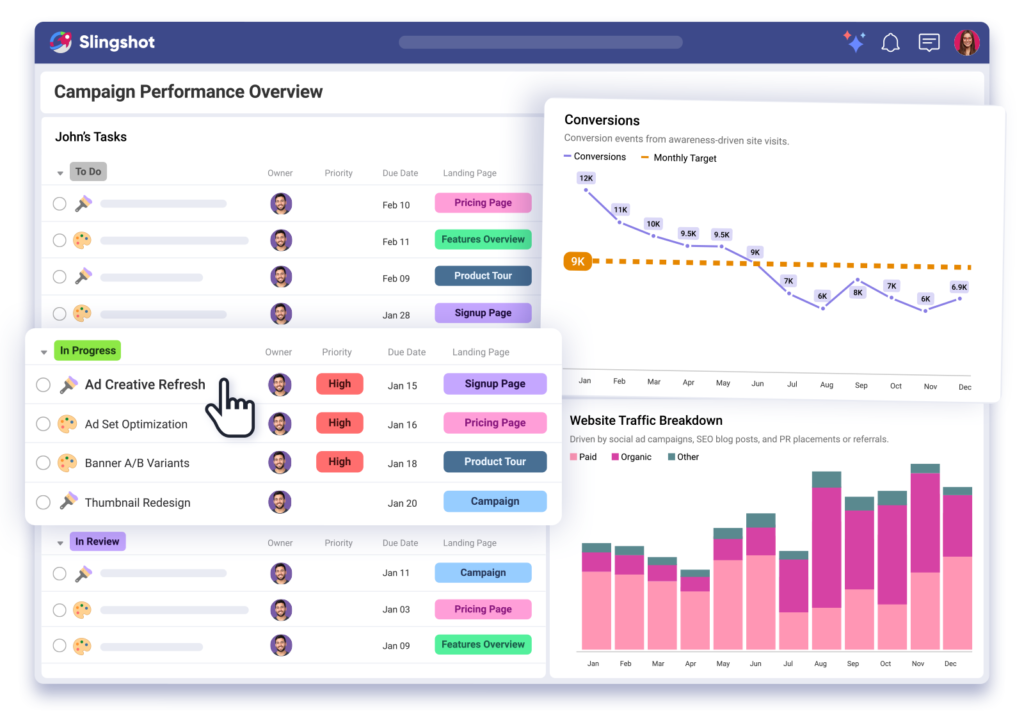The height and width of the screenshot is (723, 1024).
Task: Open the notifications bell icon
Action: coord(890,42)
